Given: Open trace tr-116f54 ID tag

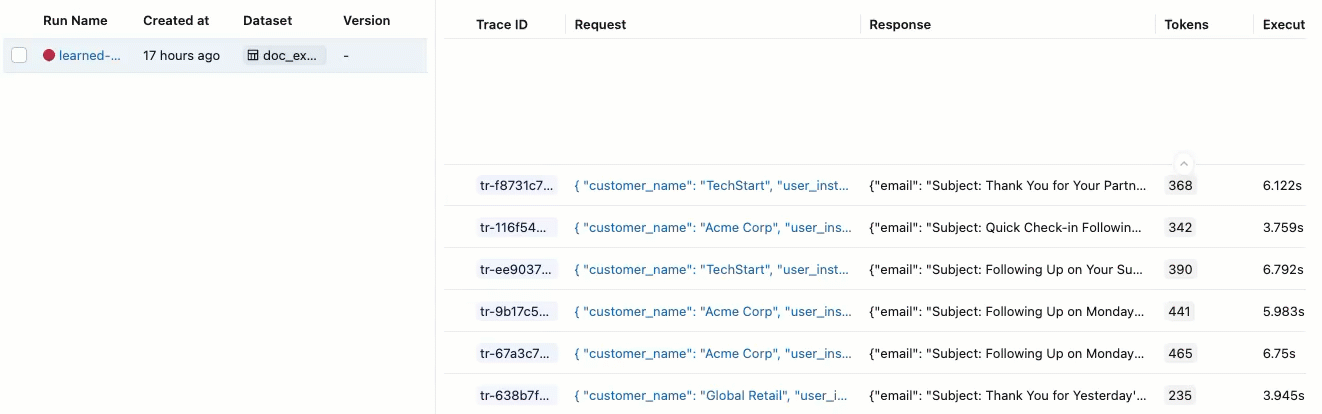Looking at the screenshot, I should tap(516, 227).
